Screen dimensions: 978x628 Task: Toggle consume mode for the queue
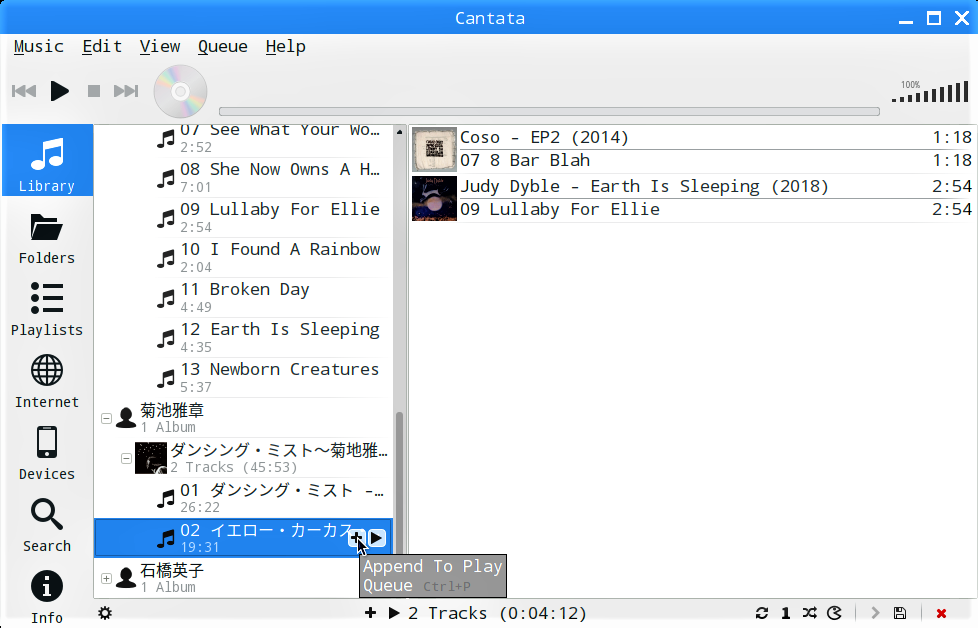tap(834, 613)
